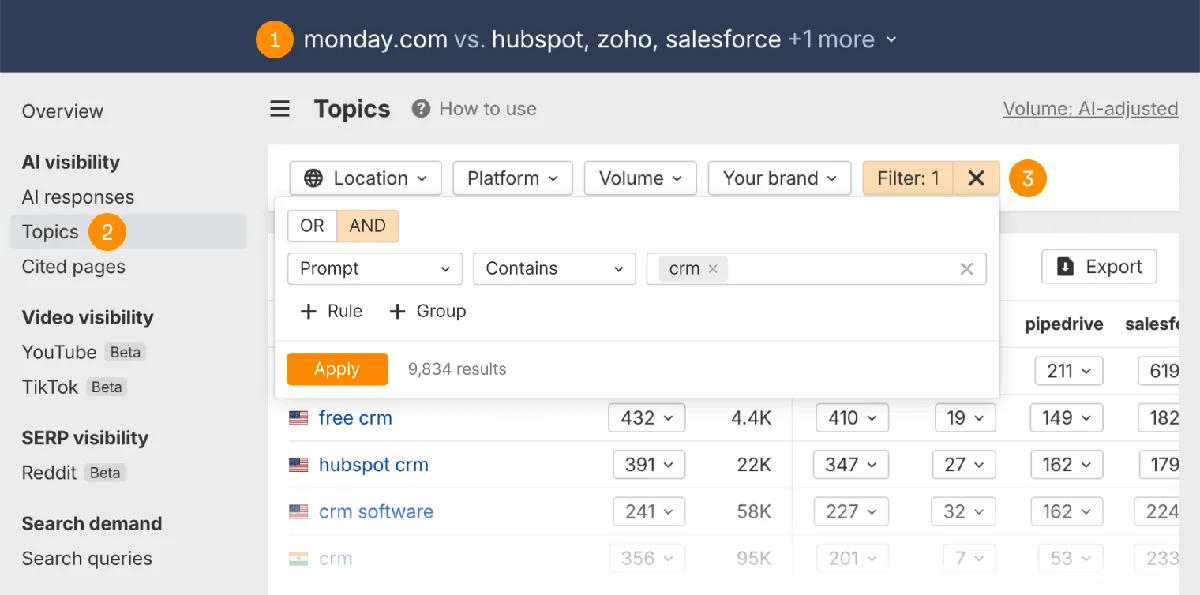
Task: Expand the 27 dropdown in hubspot crm row
Action: 964,465
